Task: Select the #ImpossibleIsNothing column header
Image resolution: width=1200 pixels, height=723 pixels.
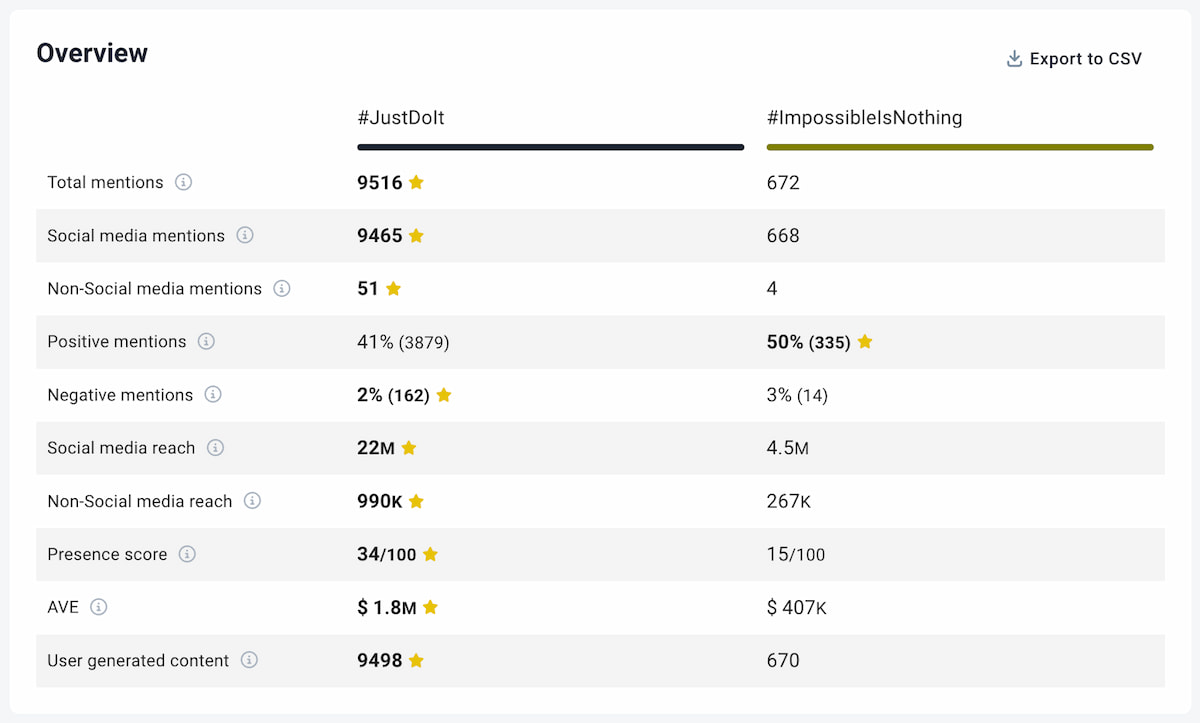Action: [x=864, y=117]
